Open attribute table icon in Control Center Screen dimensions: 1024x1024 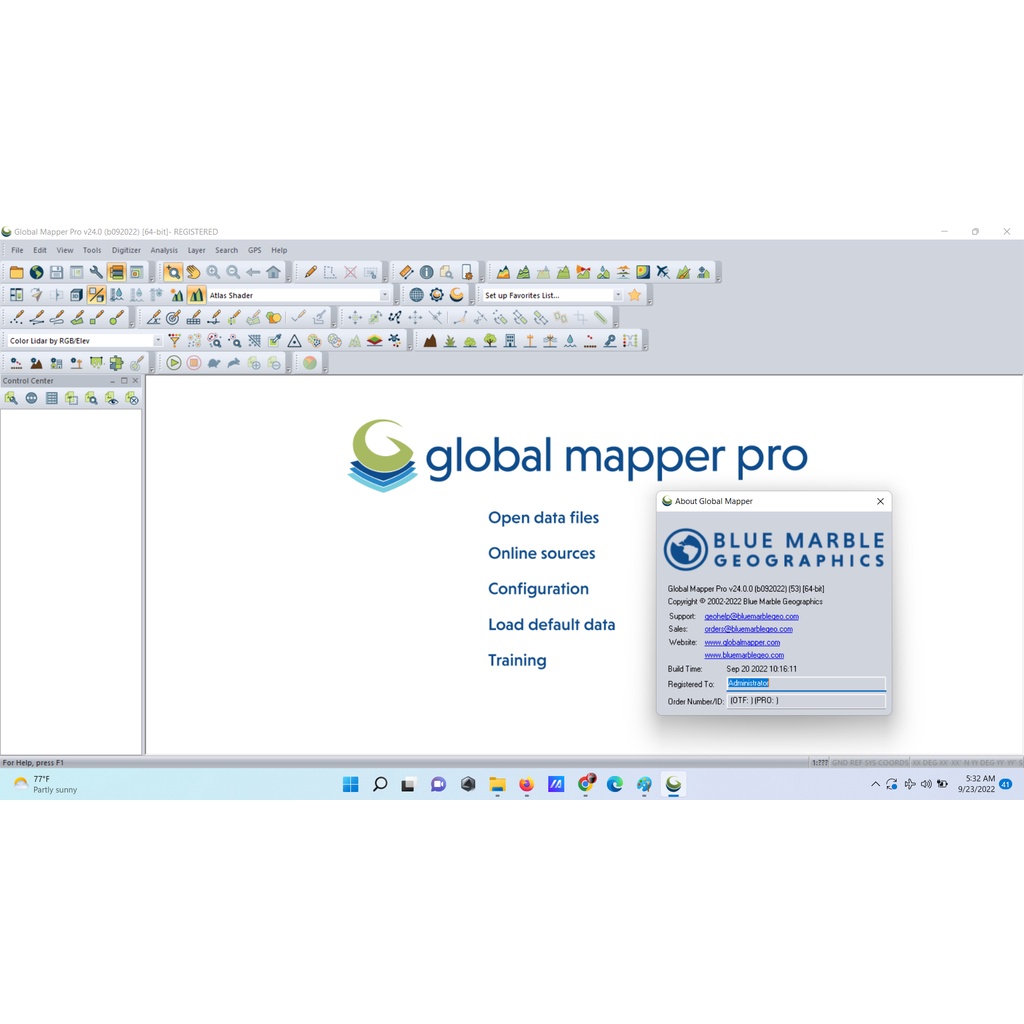click(x=52, y=398)
